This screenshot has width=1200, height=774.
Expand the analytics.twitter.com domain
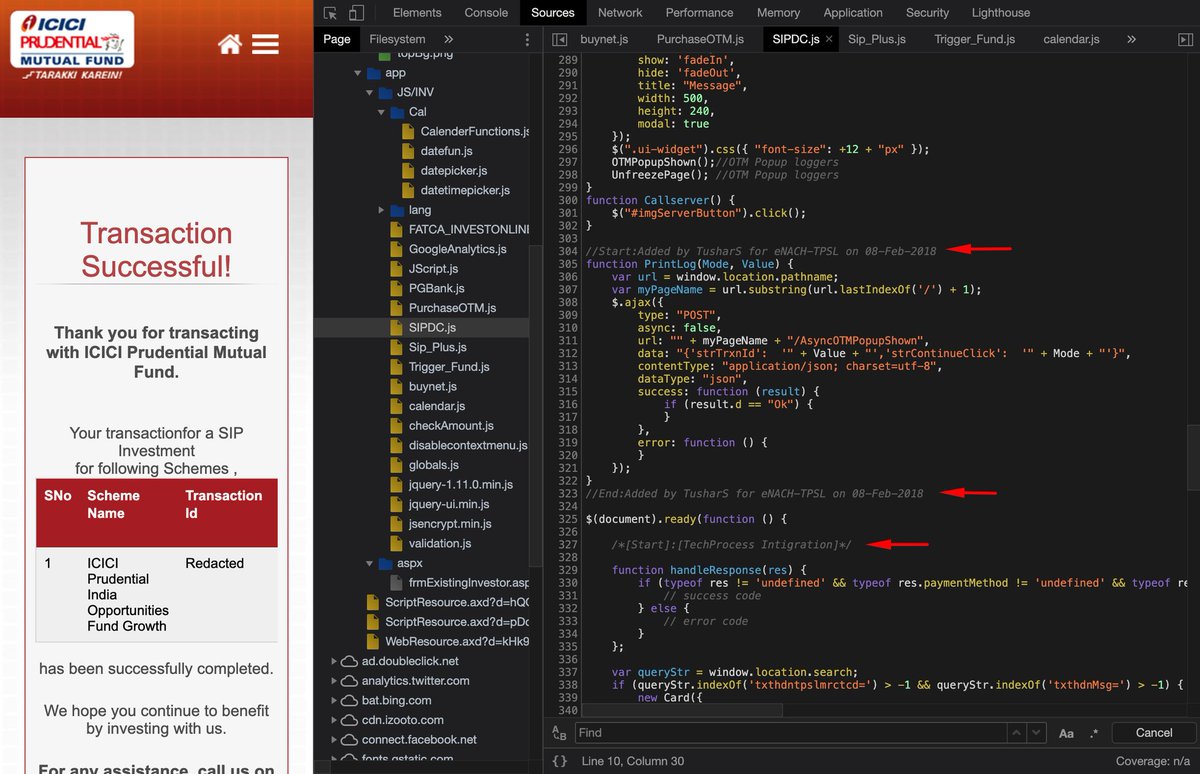pyautogui.click(x=334, y=681)
